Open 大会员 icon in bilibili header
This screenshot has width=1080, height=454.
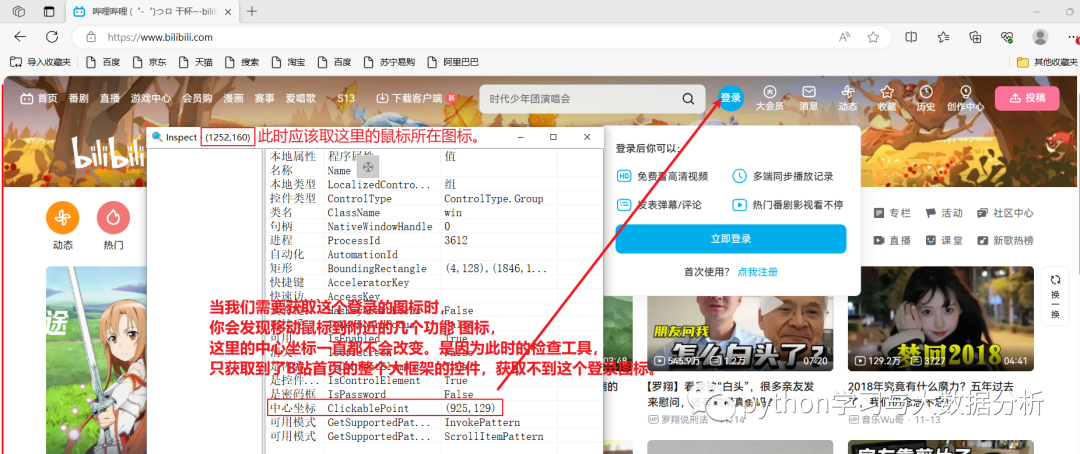(769, 98)
